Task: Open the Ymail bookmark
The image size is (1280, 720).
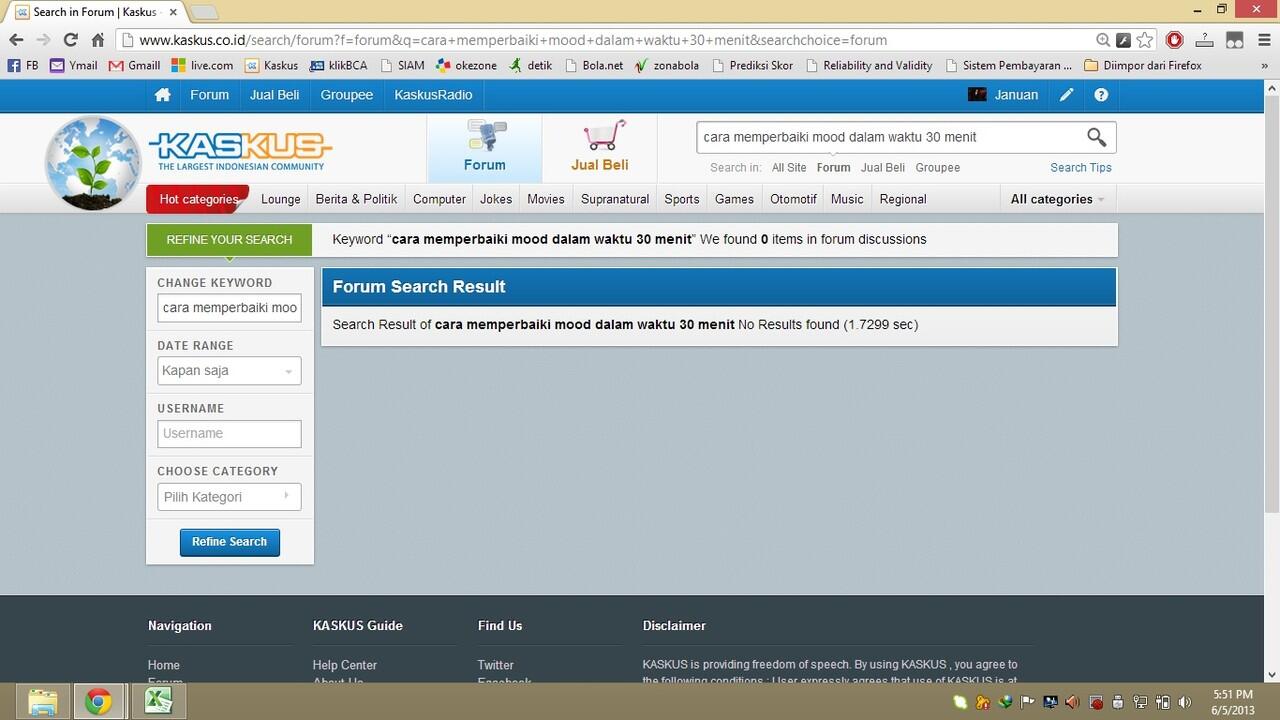Action: (74, 66)
